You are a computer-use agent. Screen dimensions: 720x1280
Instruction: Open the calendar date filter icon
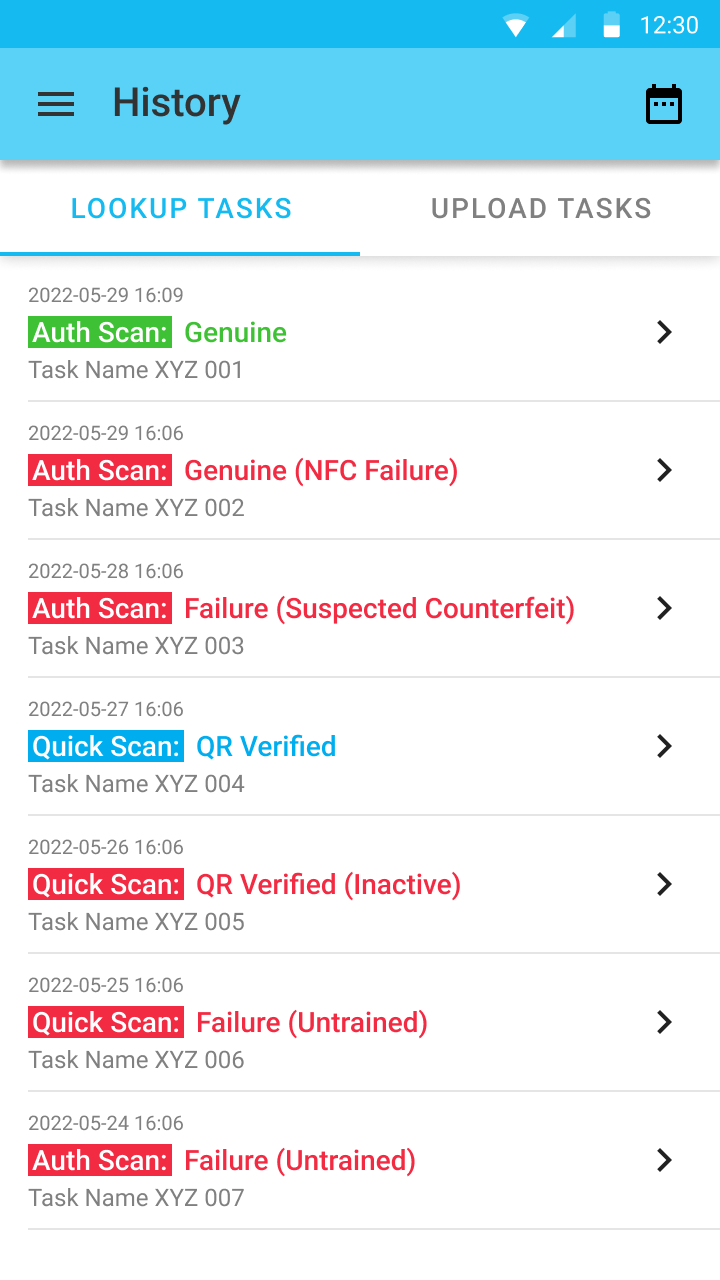click(664, 104)
